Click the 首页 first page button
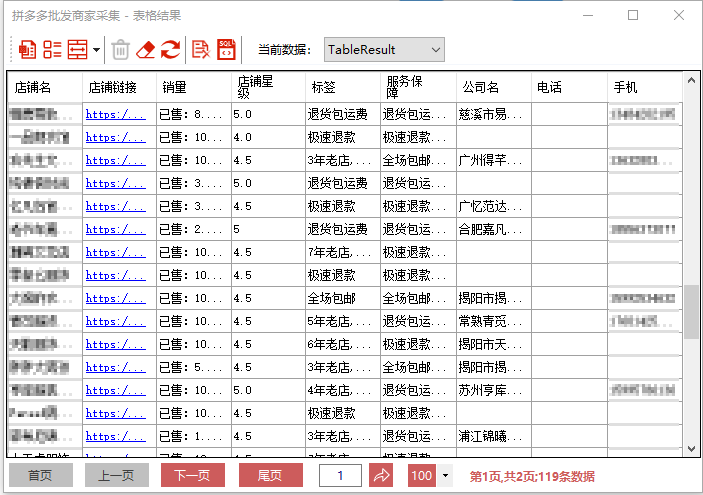 click(40, 475)
